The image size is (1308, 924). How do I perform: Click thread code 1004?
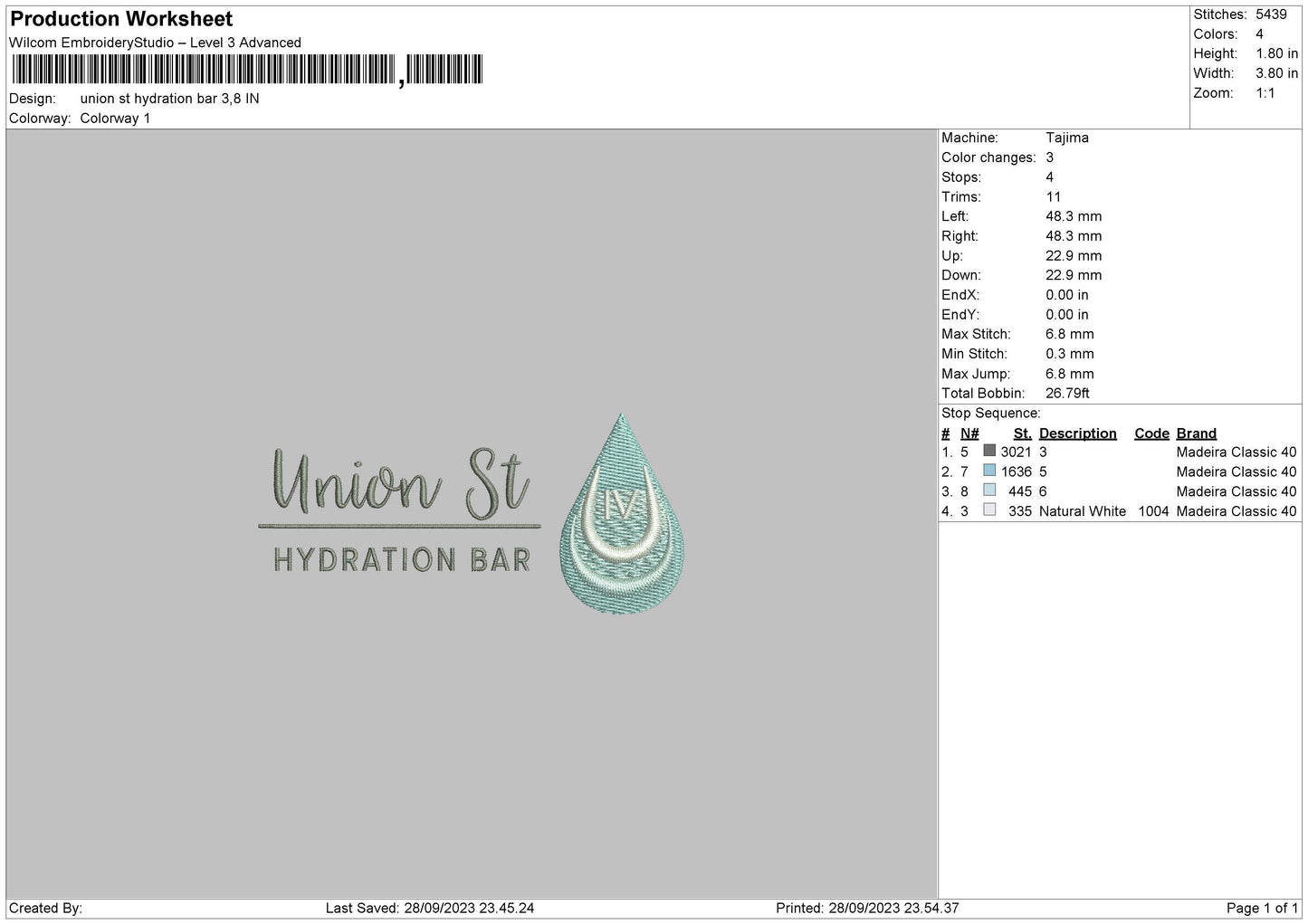point(1154,511)
